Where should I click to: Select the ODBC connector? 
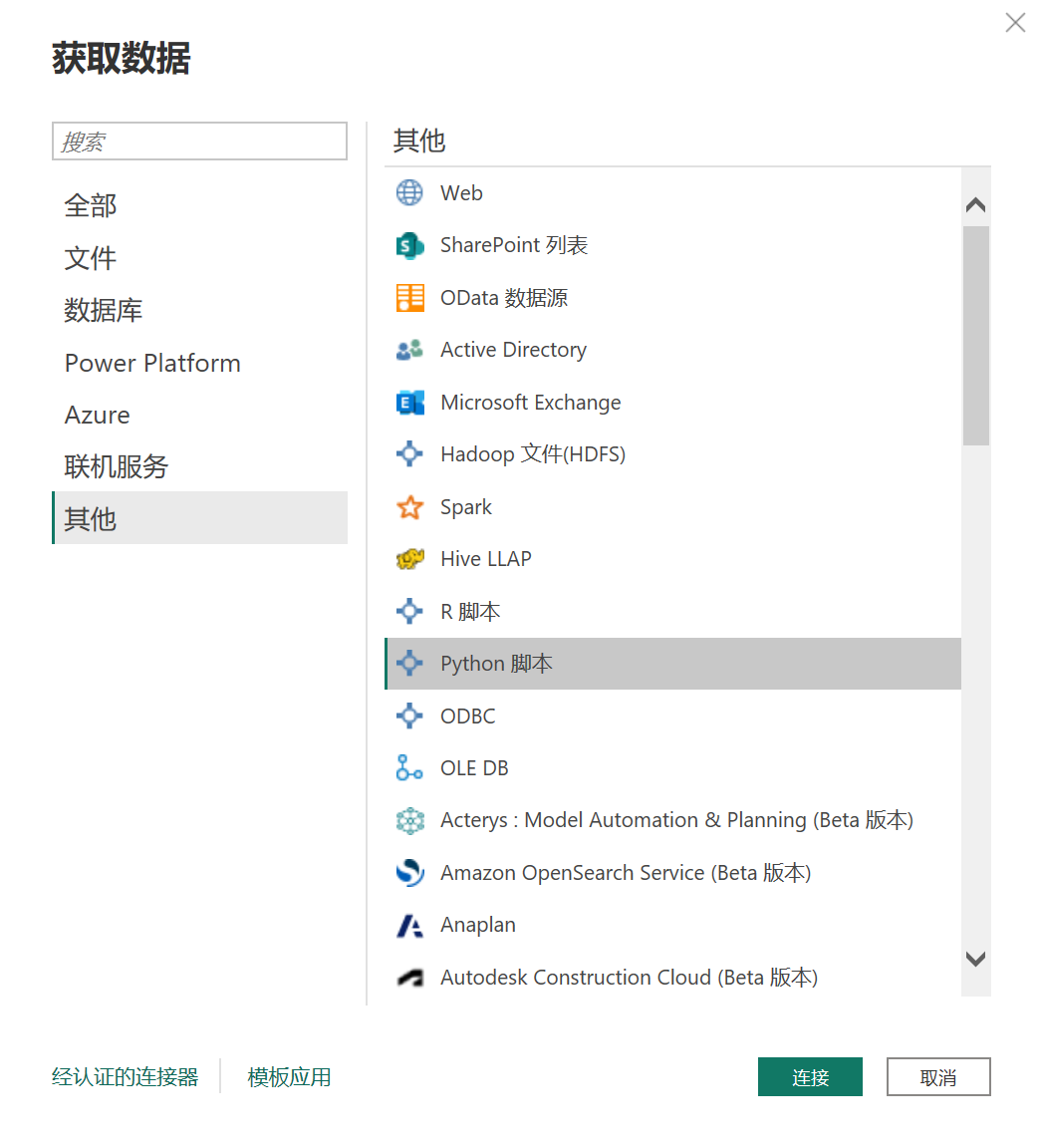pos(466,716)
